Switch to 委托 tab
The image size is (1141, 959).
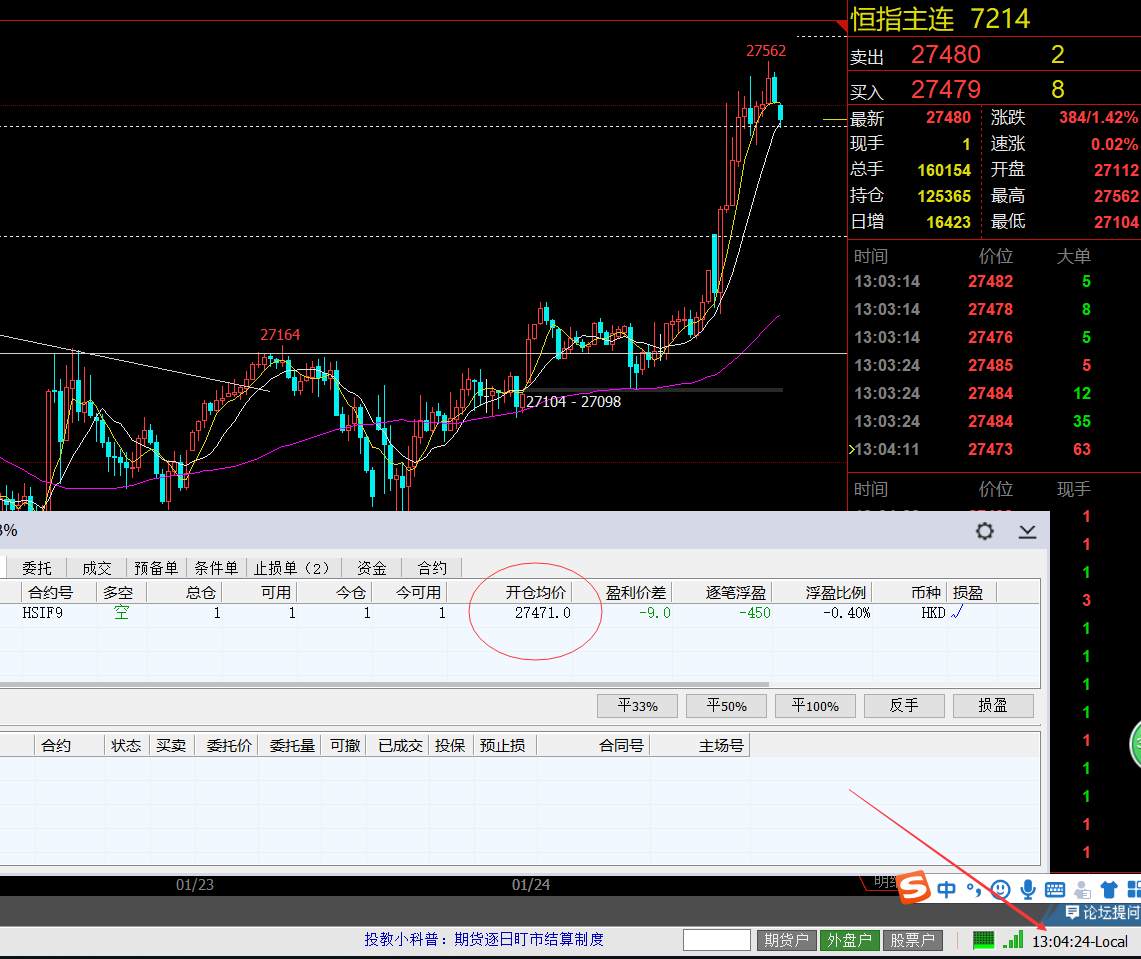36,568
